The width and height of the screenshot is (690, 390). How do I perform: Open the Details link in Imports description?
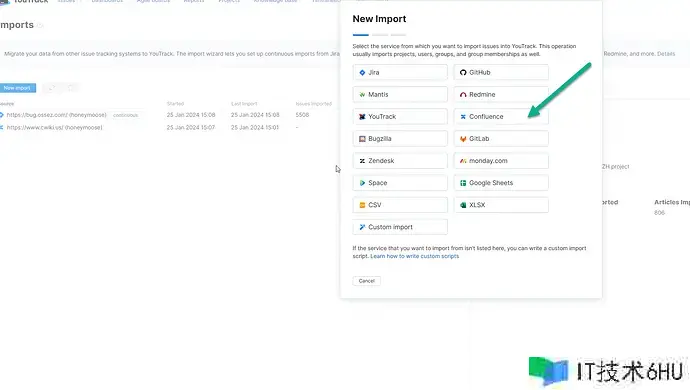pos(666,54)
